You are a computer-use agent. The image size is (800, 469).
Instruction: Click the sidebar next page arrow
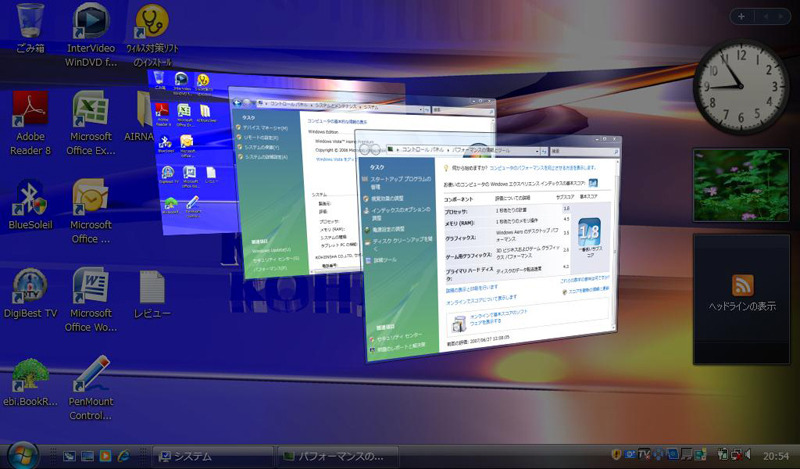(x=780, y=16)
